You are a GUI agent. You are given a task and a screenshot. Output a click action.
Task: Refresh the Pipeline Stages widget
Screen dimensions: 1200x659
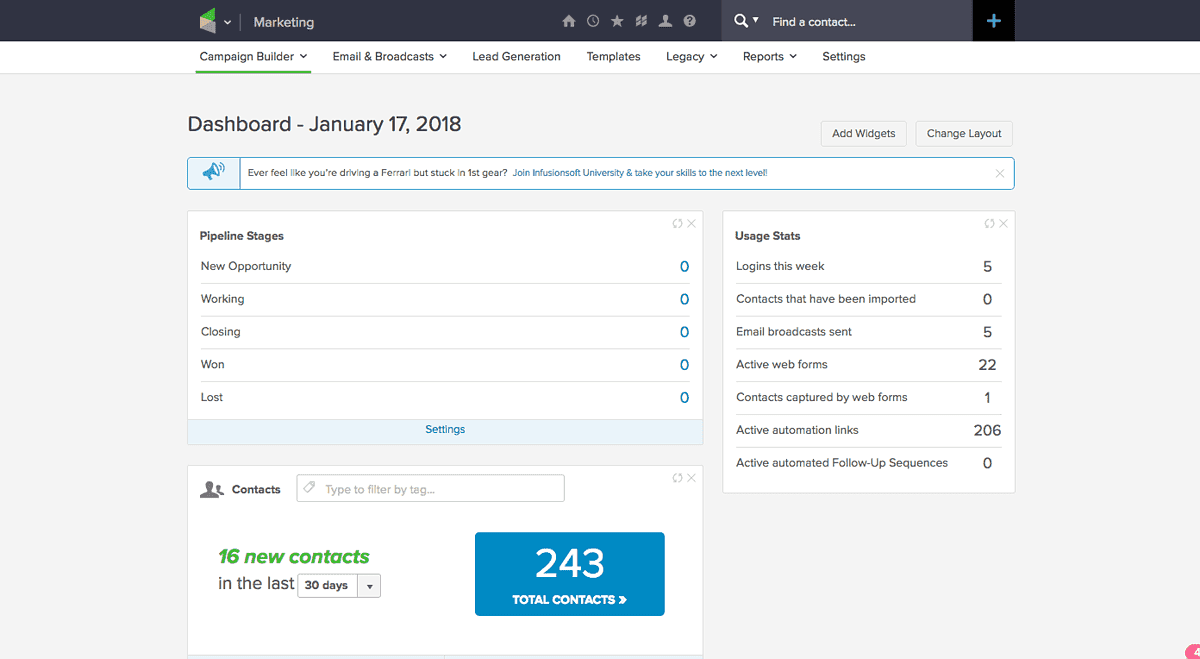pos(677,224)
